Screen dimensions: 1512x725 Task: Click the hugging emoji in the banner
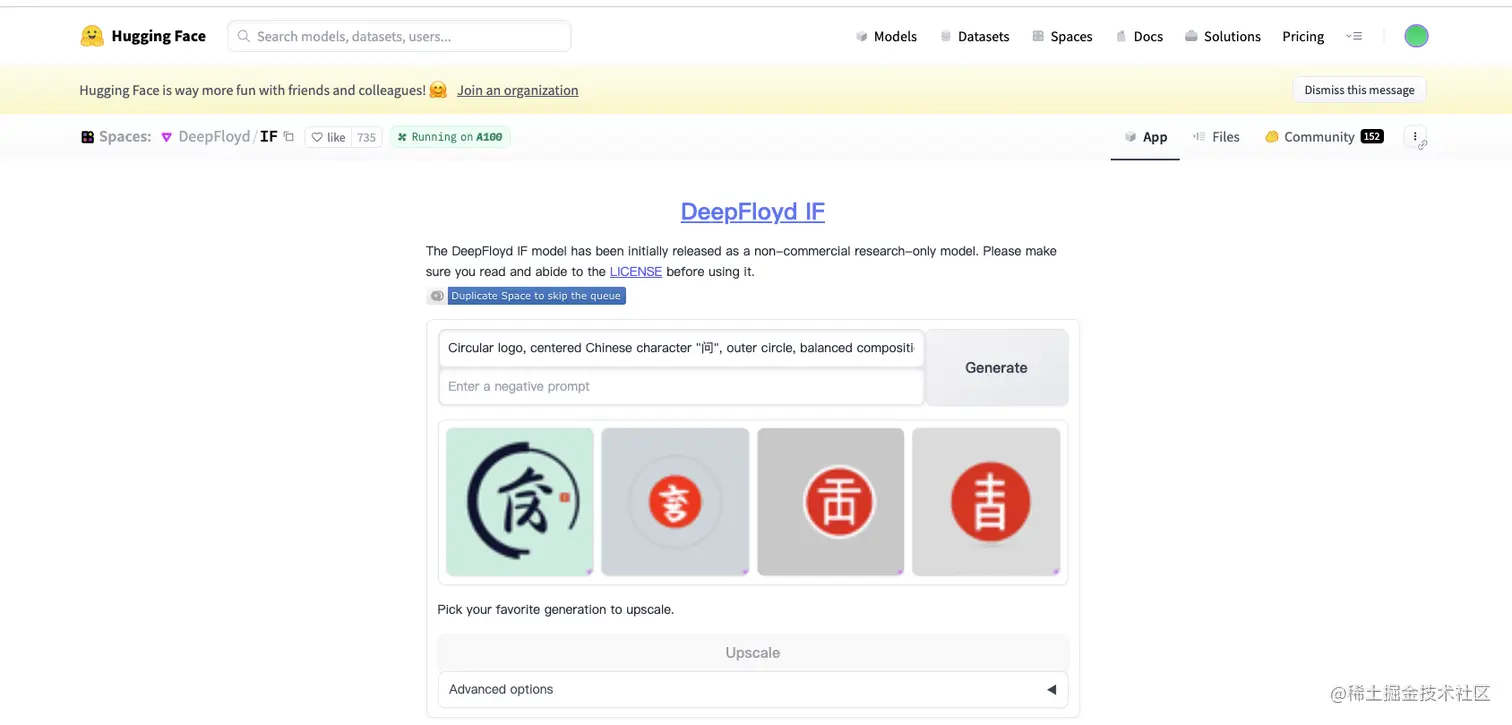point(438,90)
